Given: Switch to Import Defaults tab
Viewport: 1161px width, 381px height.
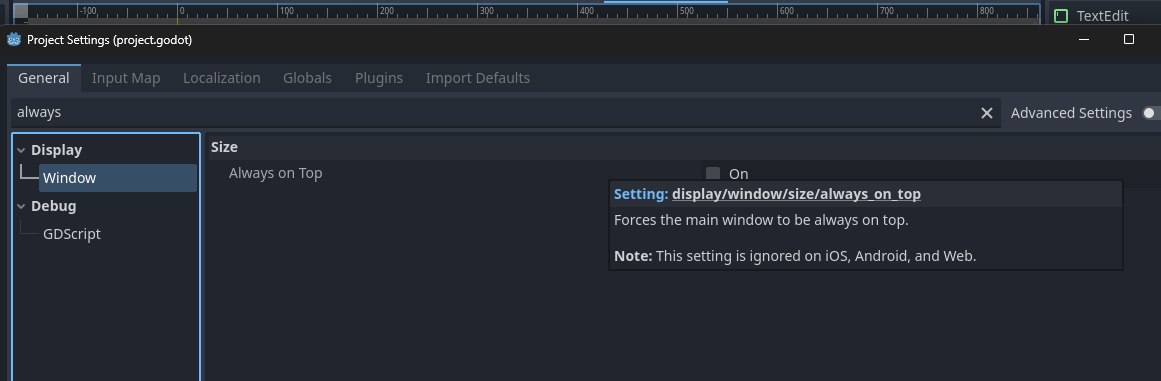Looking at the screenshot, I should click(478, 78).
